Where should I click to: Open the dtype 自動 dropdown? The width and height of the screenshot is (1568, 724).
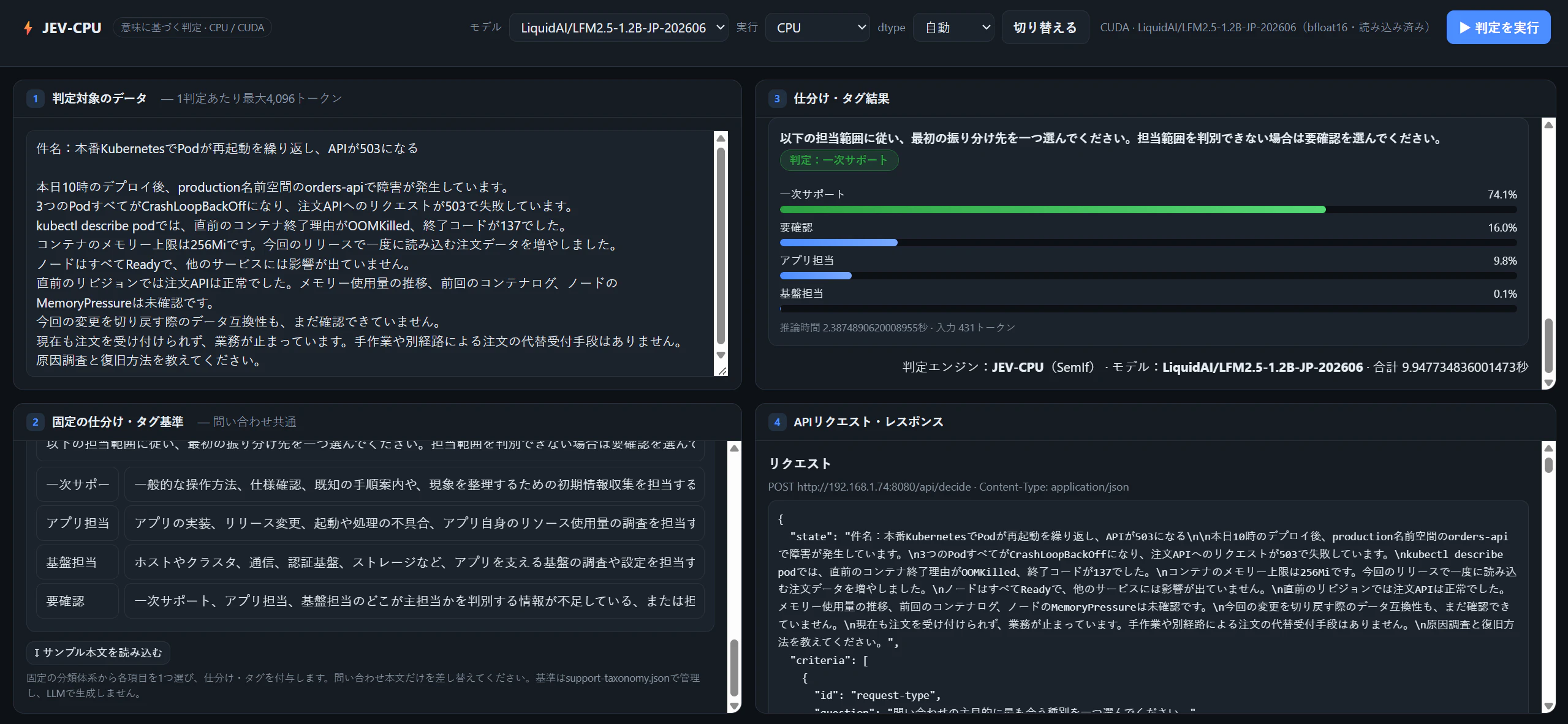tap(953, 28)
